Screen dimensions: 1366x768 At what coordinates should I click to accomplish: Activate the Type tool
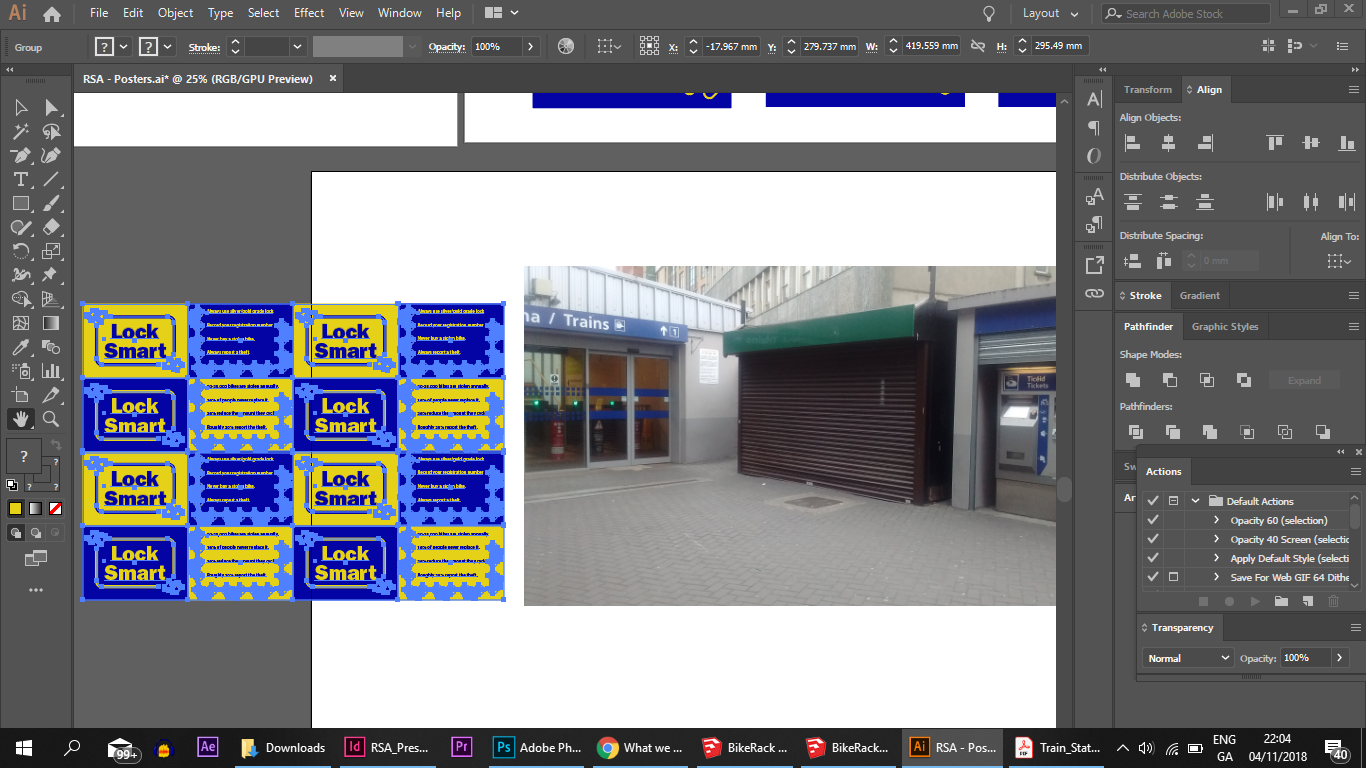point(21,179)
